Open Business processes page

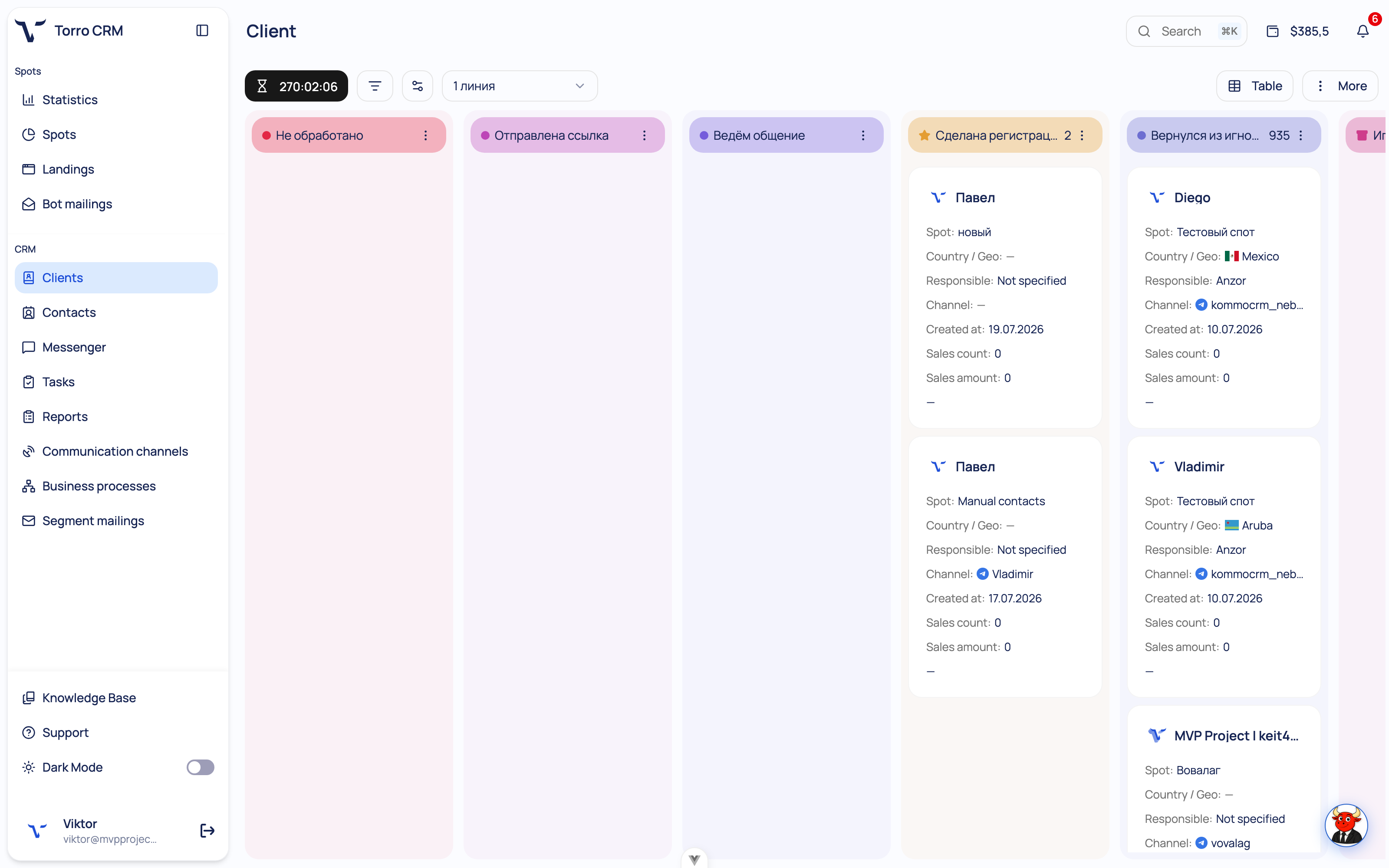[116, 486]
